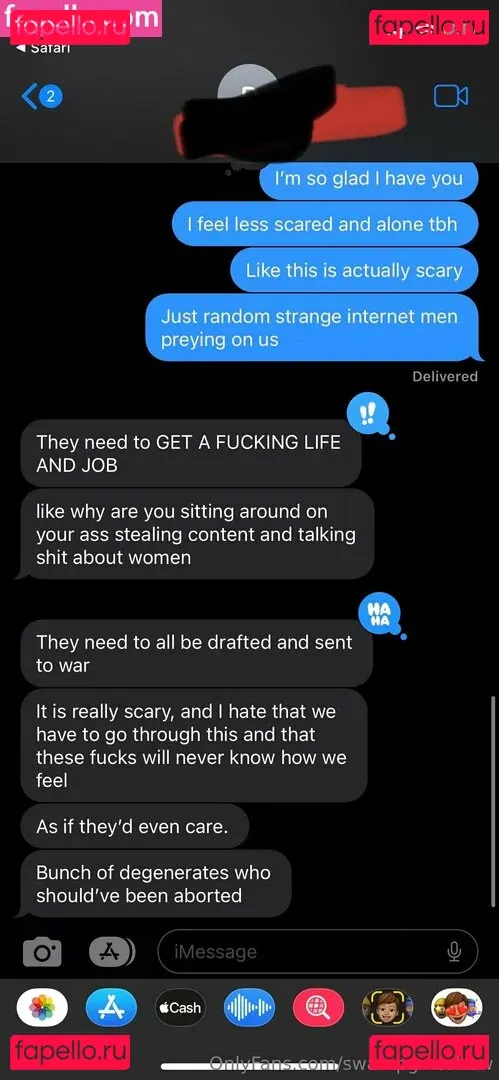
Task: Open the Memoji stickers app
Action: coord(456,1008)
